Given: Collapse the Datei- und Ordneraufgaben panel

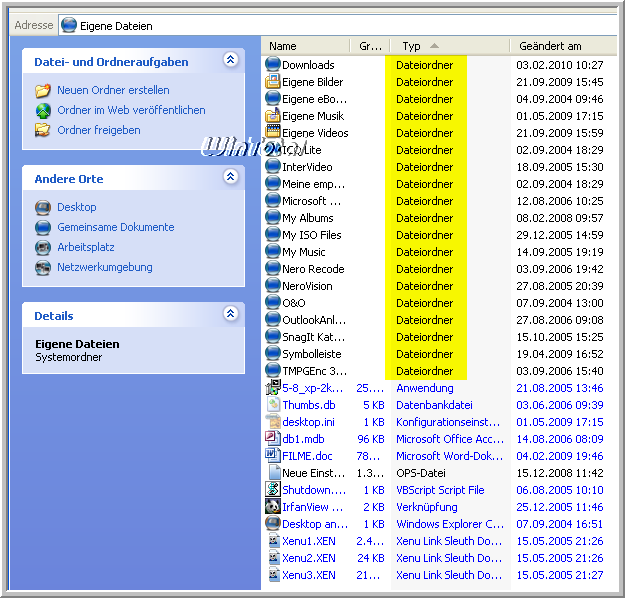Looking at the screenshot, I should pyautogui.click(x=231, y=61).
